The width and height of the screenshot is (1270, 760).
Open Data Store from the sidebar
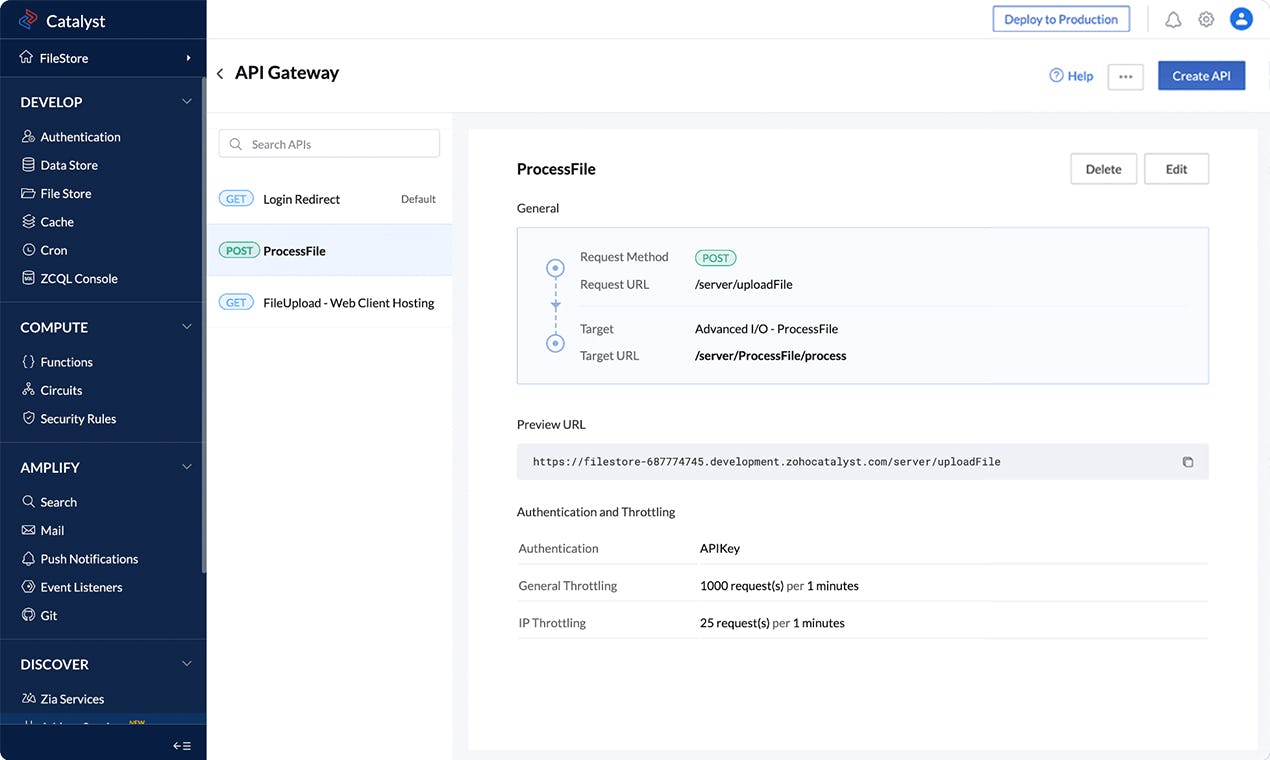click(69, 165)
